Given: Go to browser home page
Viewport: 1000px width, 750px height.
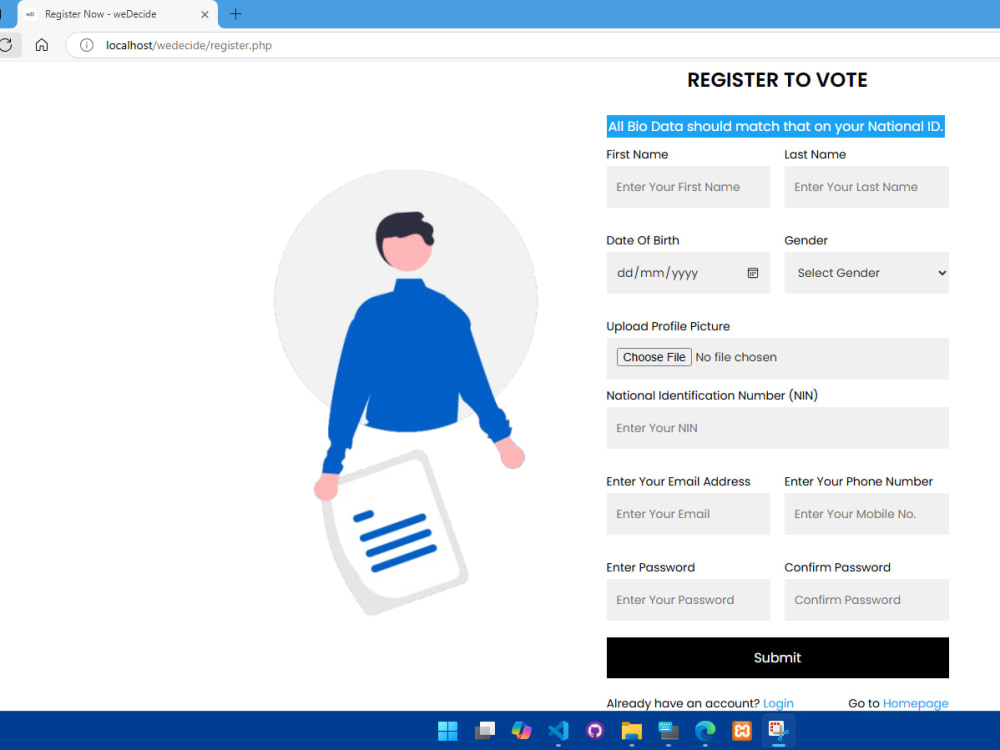Looking at the screenshot, I should (41, 45).
